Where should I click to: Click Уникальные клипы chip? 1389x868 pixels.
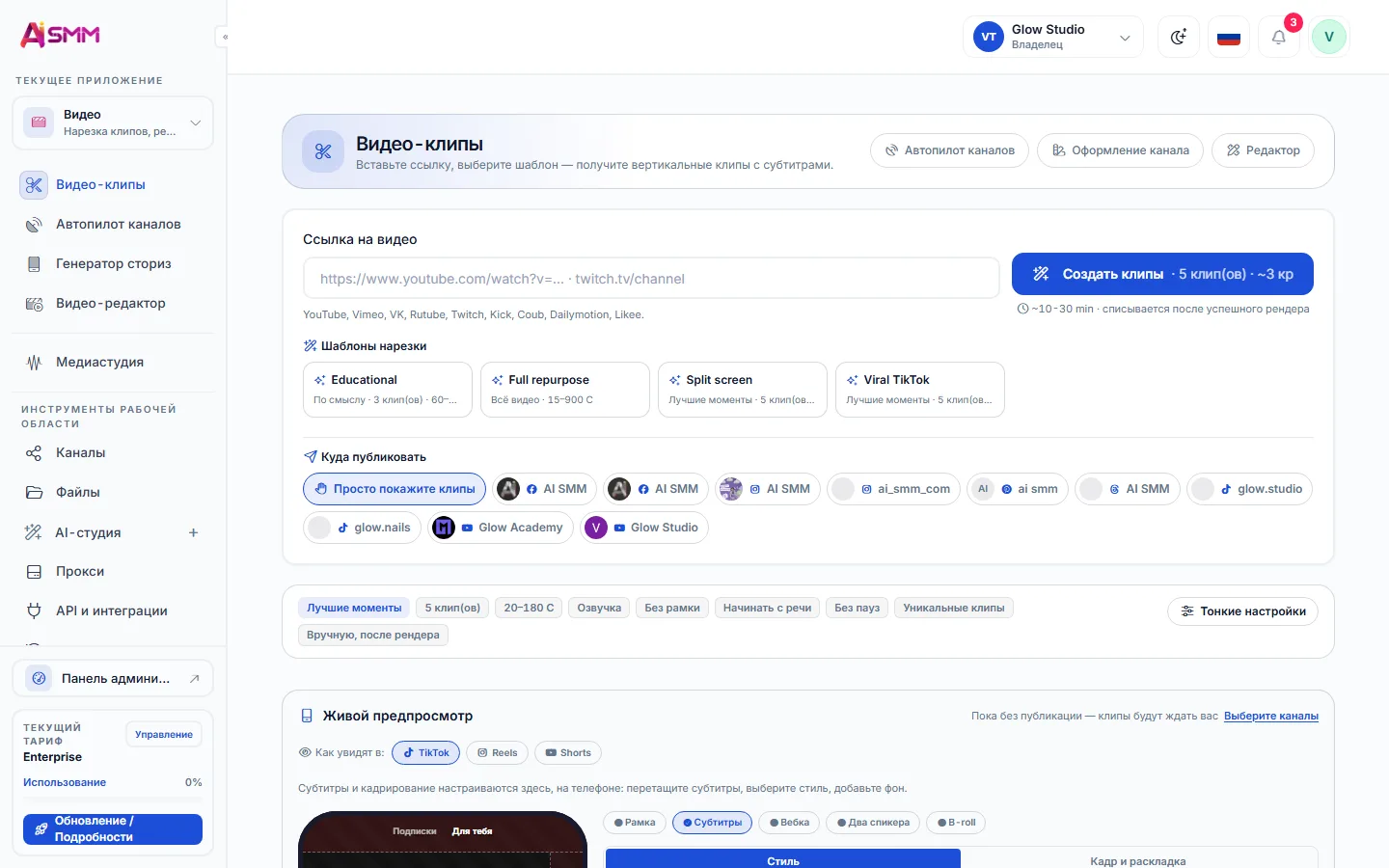[954, 608]
